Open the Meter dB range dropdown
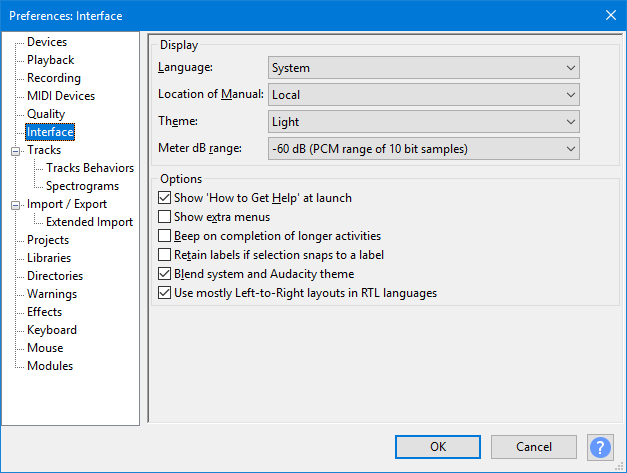 [423, 149]
